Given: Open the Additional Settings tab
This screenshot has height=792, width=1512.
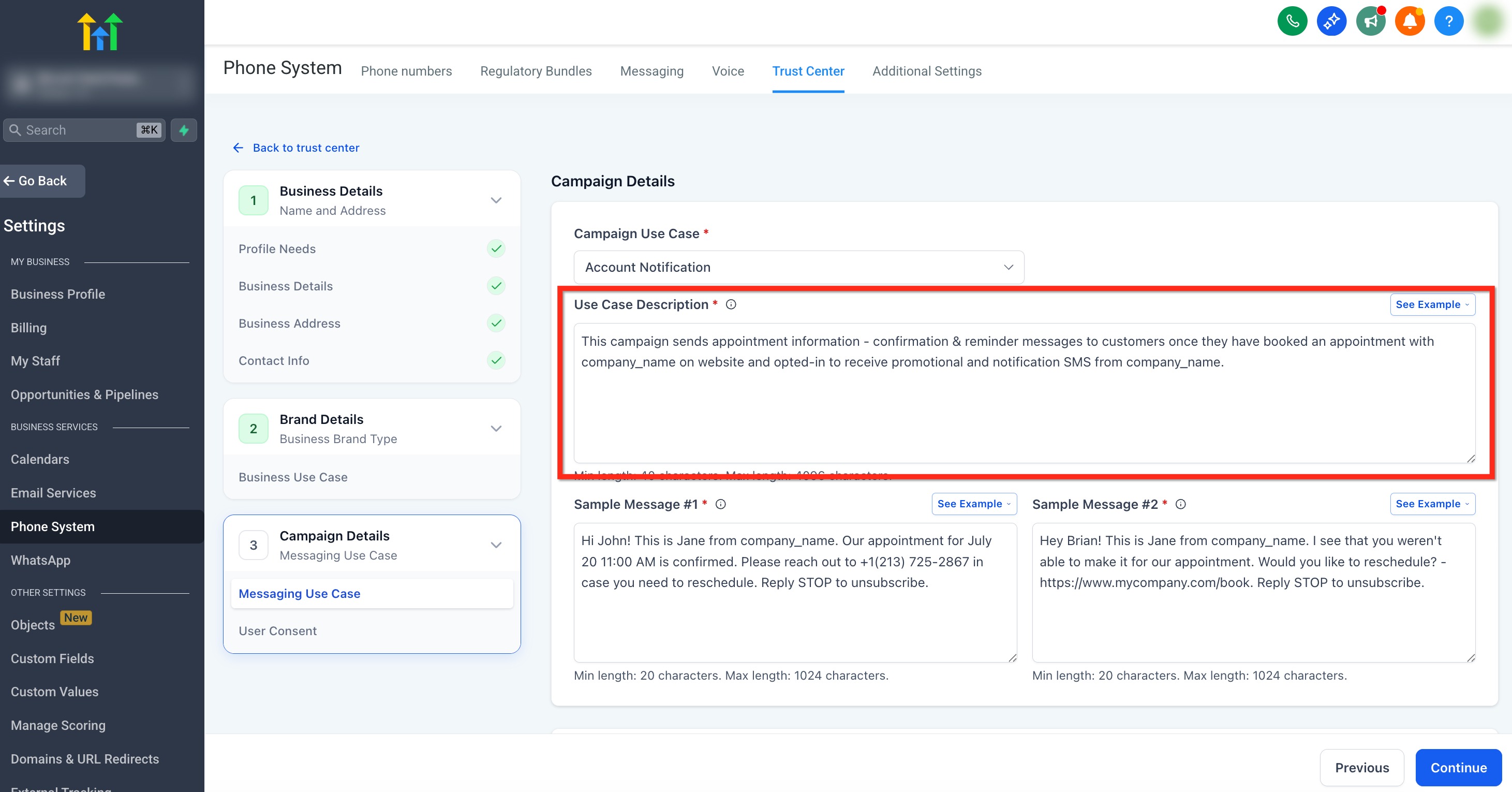Looking at the screenshot, I should click(926, 71).
